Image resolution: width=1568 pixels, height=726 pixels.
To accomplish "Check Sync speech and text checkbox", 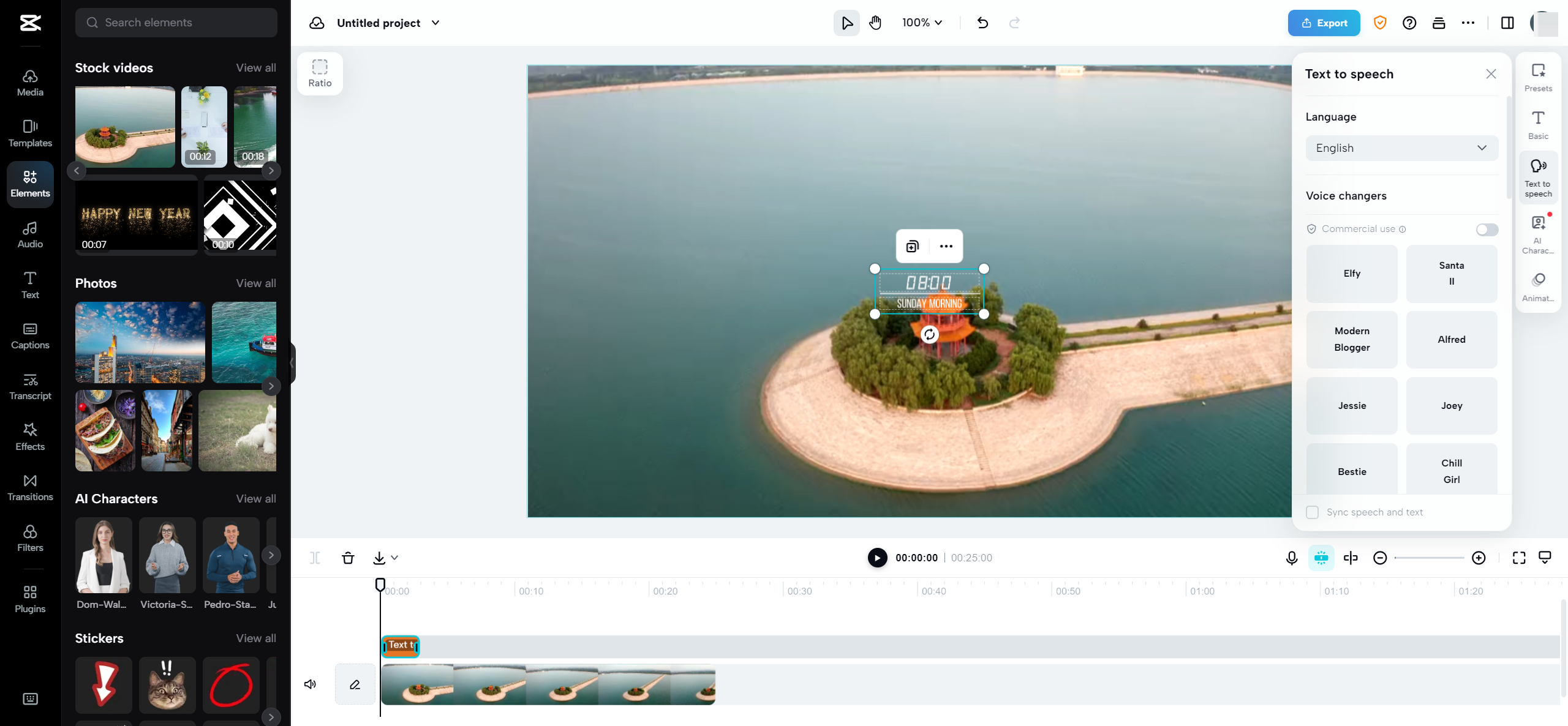I will [x=1312, y=512].
